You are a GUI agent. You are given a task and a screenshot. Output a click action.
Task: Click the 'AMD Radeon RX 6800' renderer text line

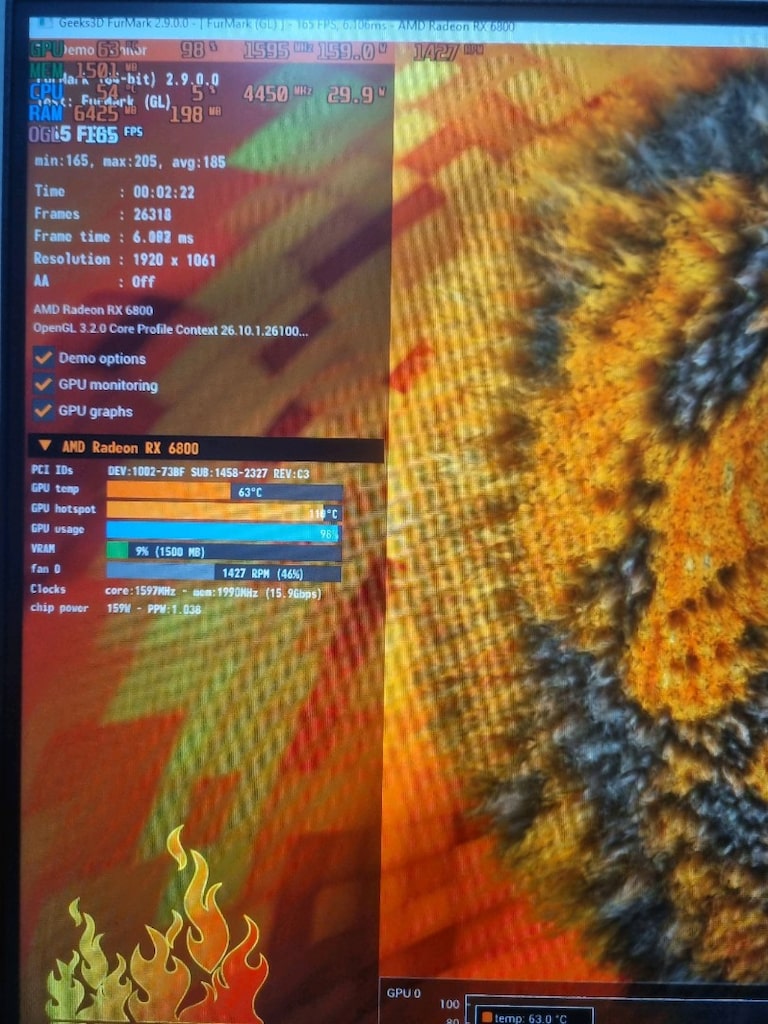click(93, 310)
